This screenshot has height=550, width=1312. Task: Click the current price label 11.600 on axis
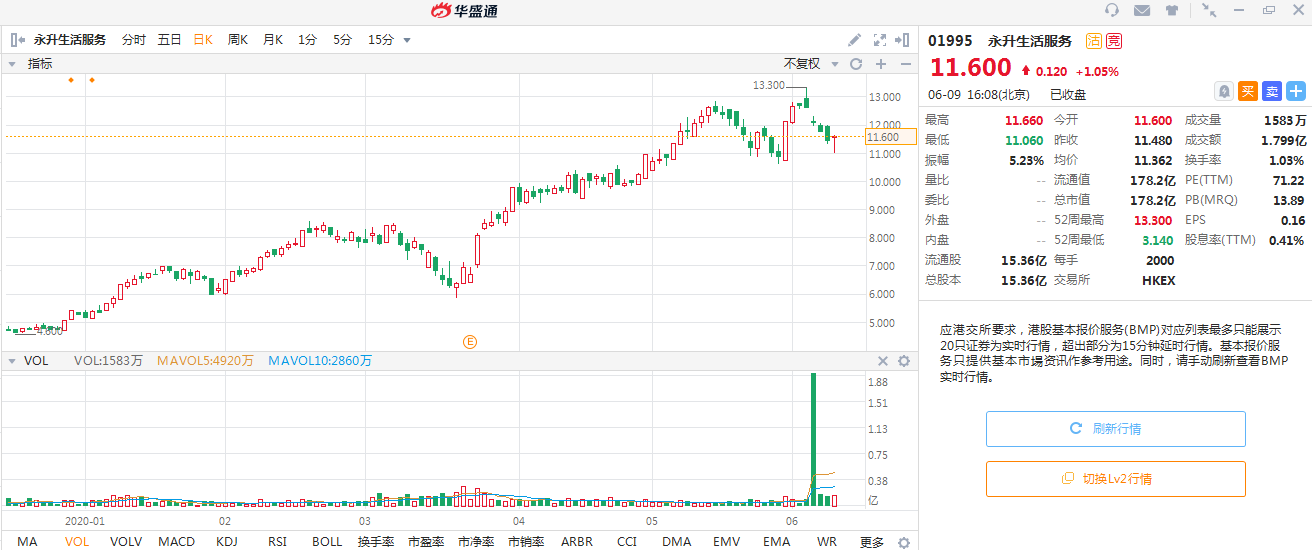point(891,137)
